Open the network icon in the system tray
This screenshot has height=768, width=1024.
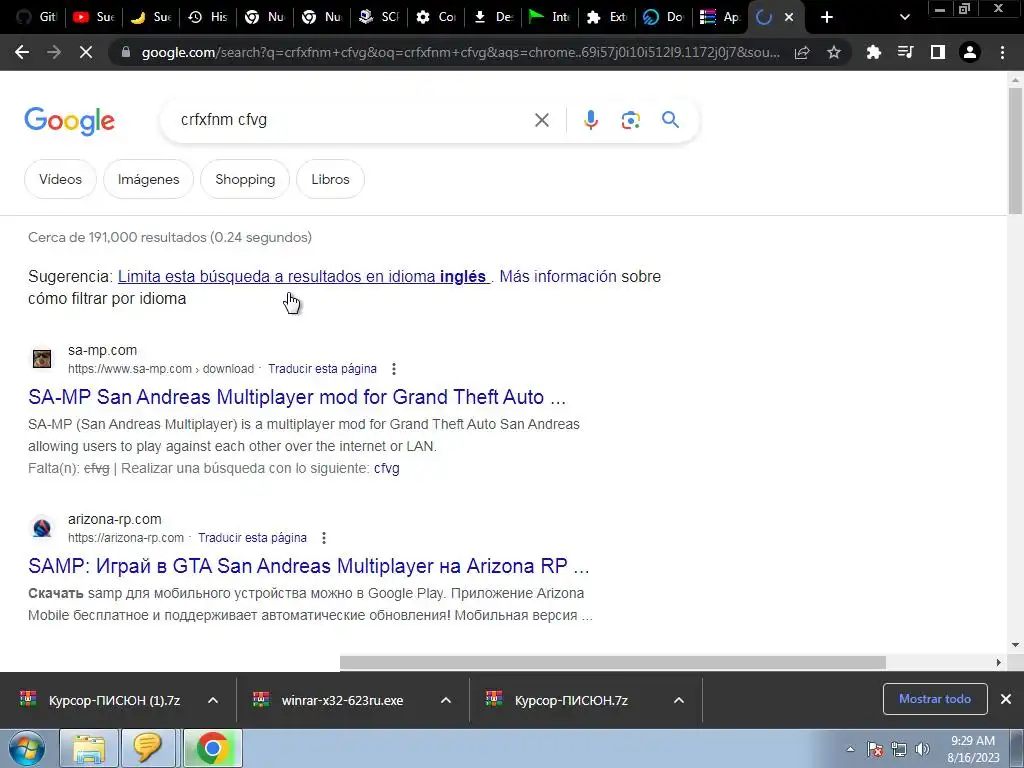point(899,749)
